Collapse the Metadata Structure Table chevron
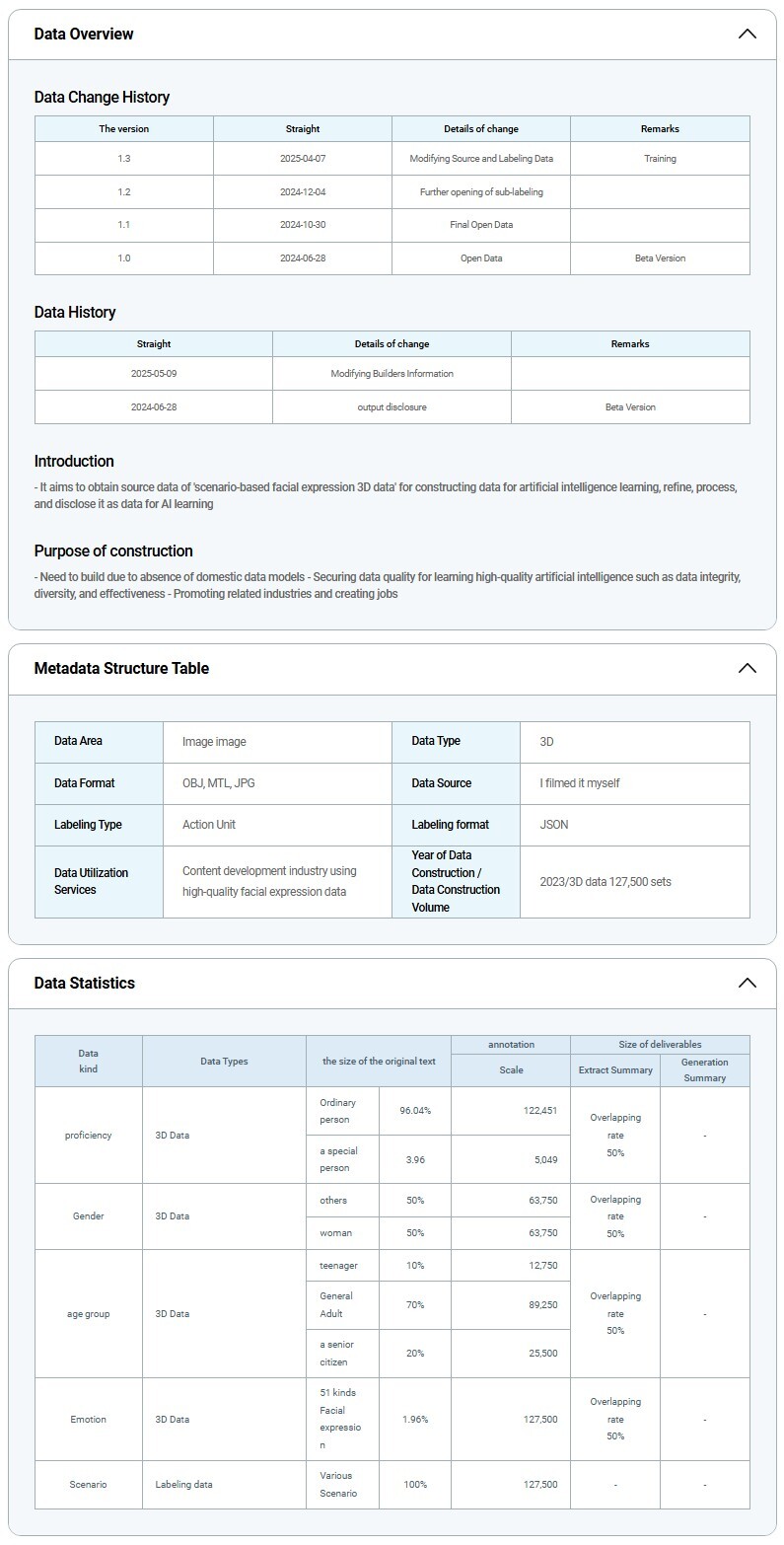Screen dimensions: 784x1545 [x=747, y=669]
